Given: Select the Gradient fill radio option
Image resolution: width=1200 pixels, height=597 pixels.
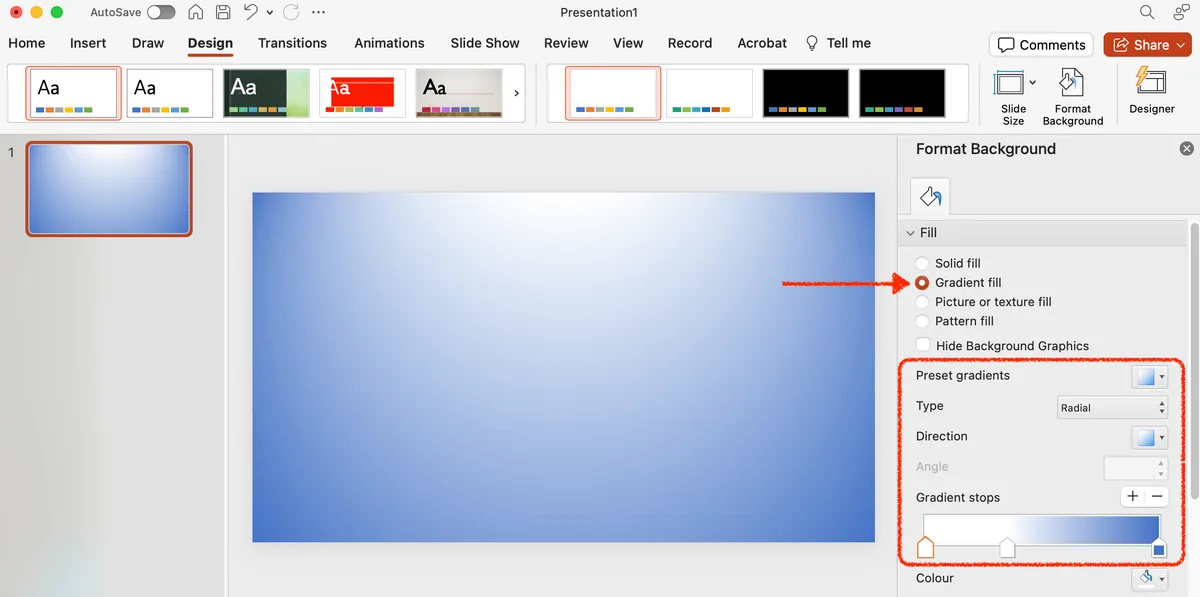Looking at the screenshot, I should pos(922,283).
